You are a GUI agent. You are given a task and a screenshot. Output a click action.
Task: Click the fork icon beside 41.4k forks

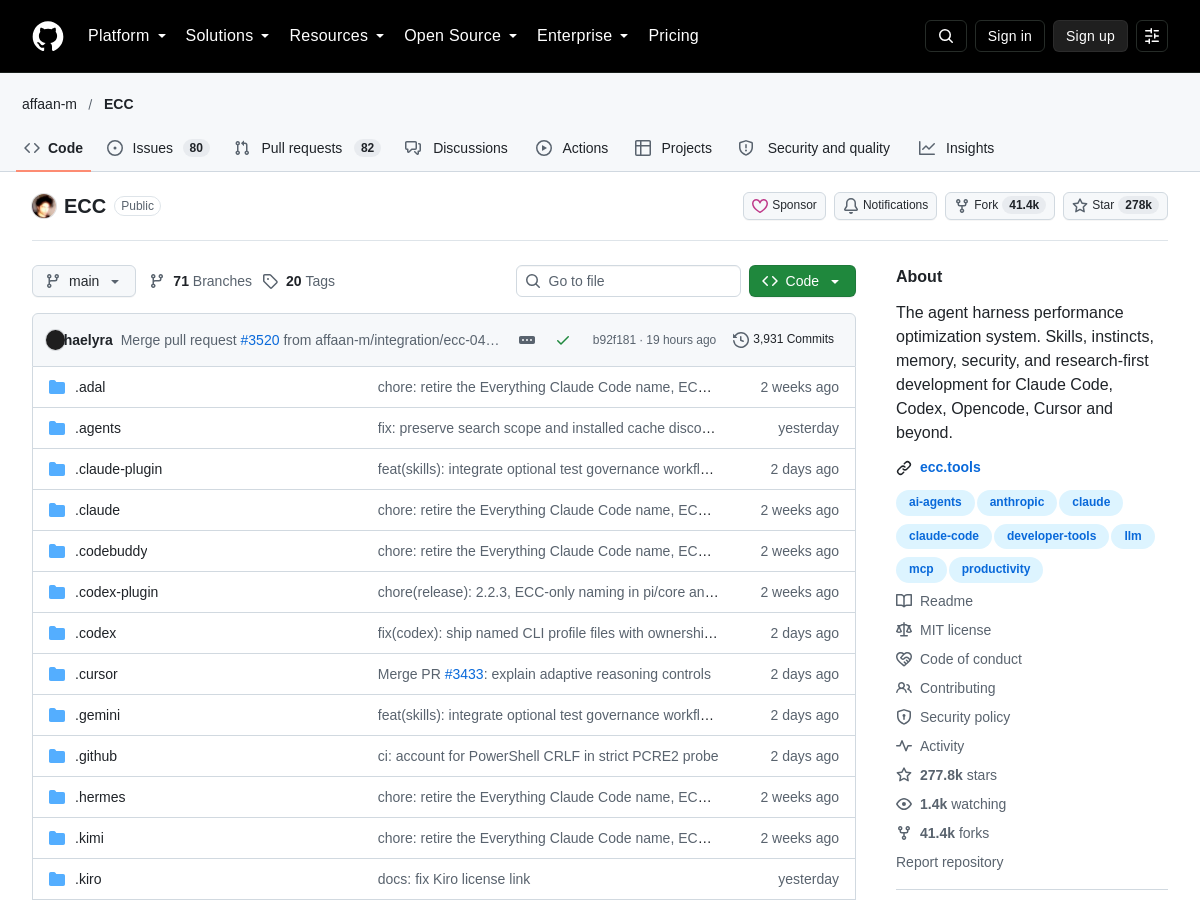pos(904,833)
